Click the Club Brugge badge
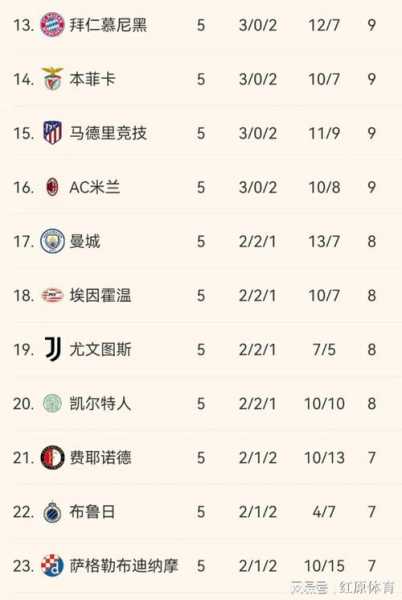 (52, 512)
